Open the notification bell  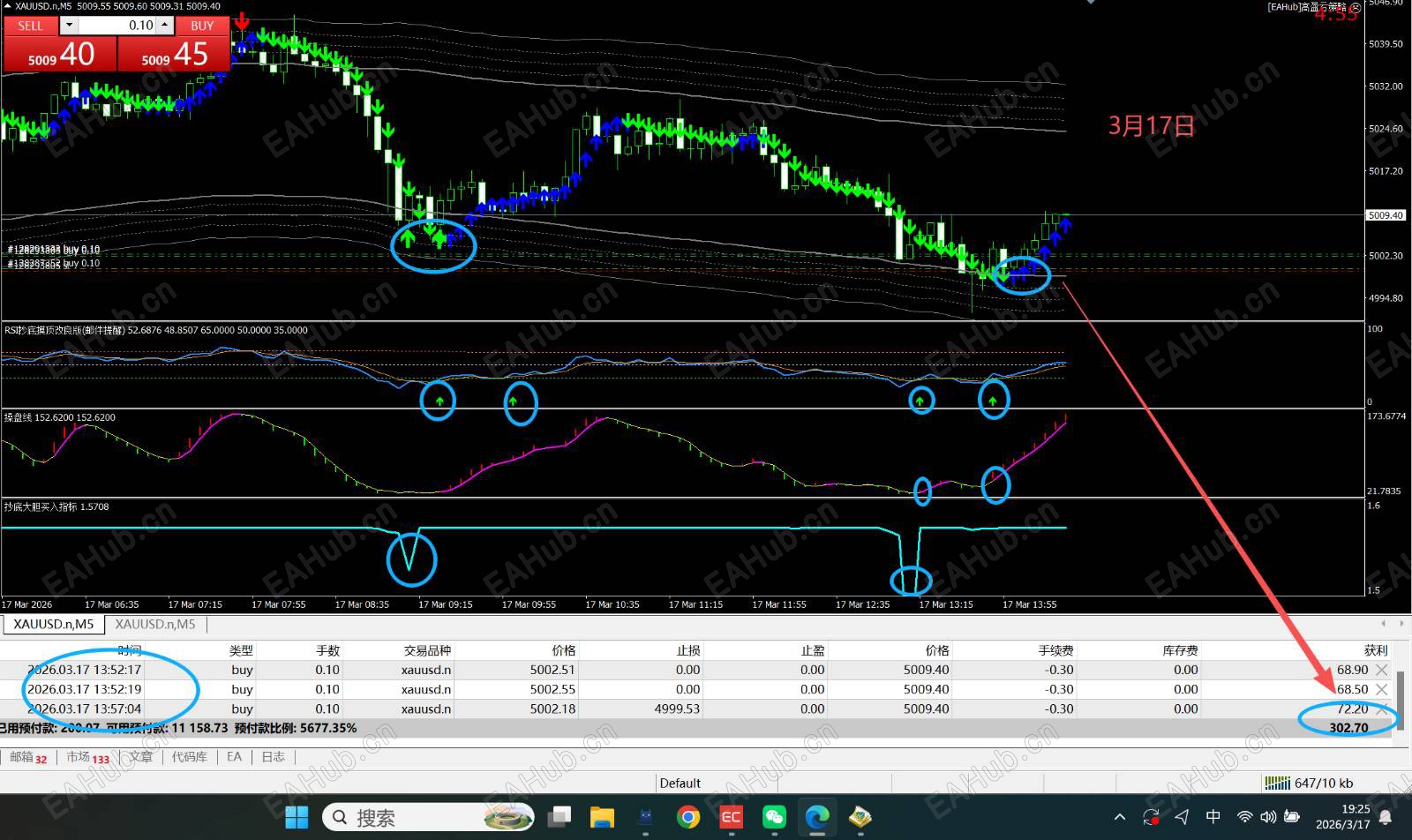(x=1386, y=818)
